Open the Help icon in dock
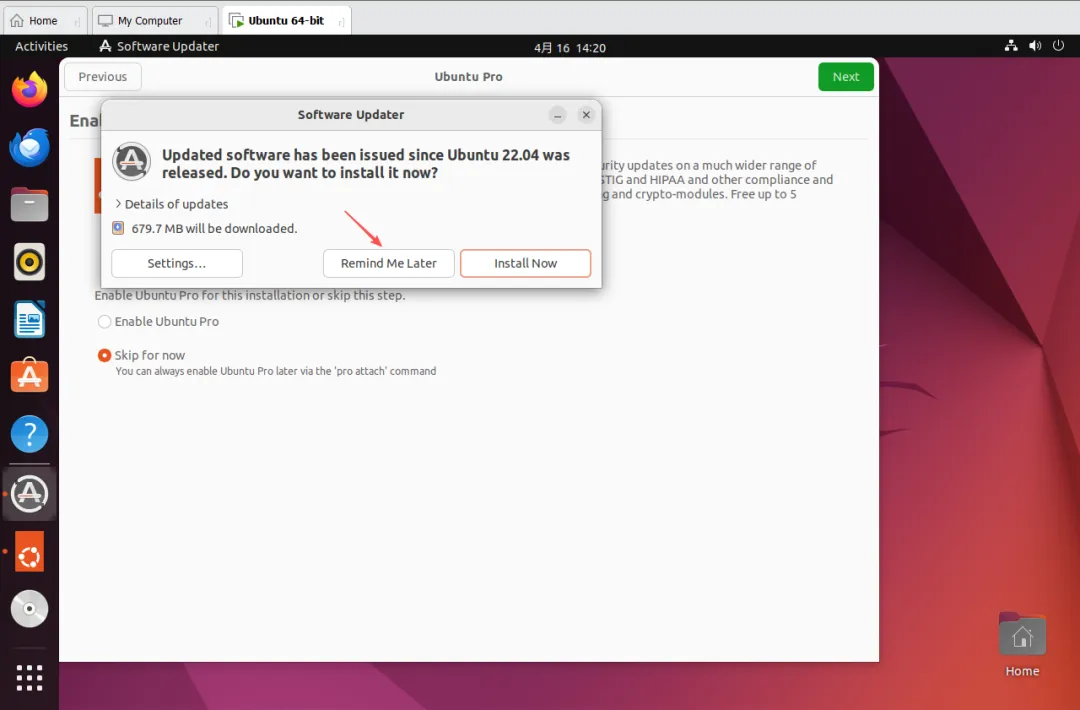Image resolution: width=1080 pixels, height=710 pixels. (x=30, y=434)
